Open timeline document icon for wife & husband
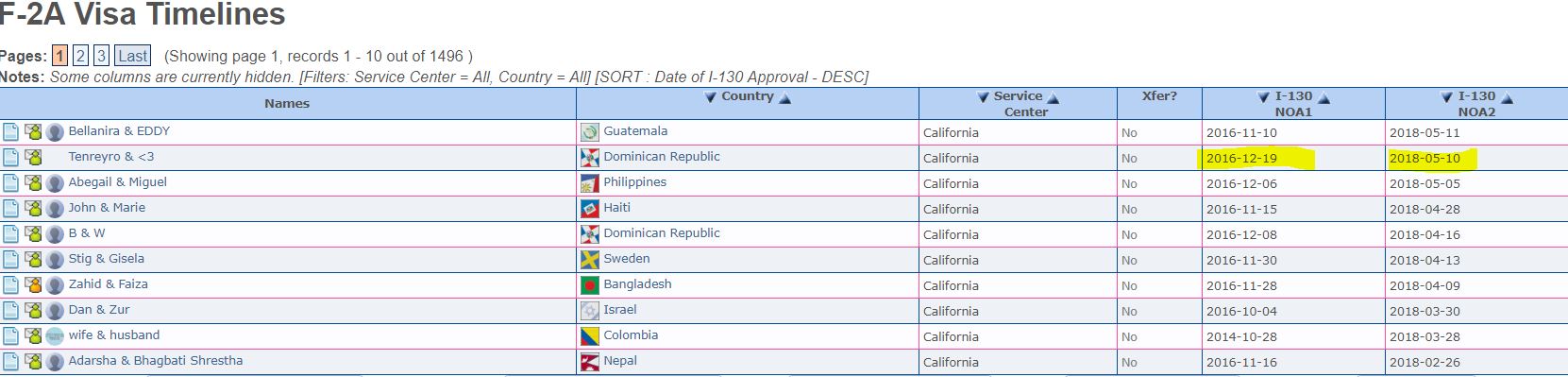 point(10,336)
